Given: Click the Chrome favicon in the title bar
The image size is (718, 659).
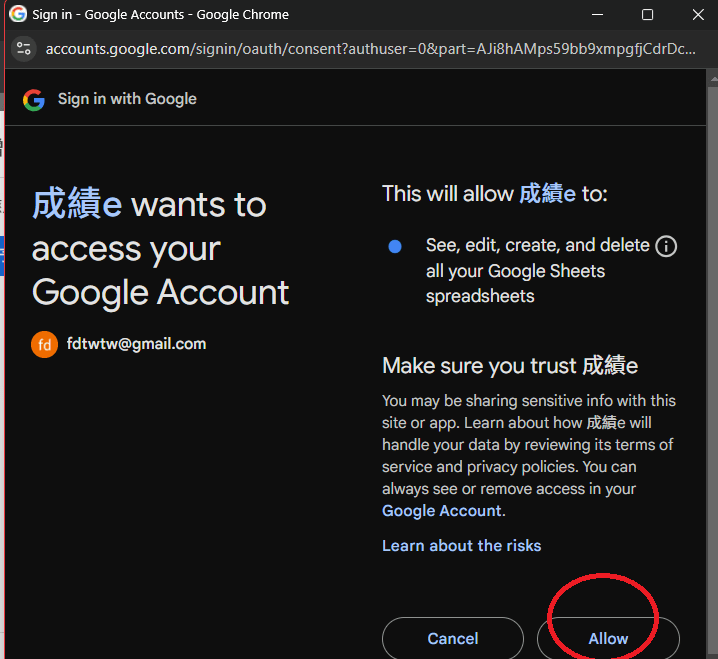Looking at the screenshot, I should (x=17, y=14).
